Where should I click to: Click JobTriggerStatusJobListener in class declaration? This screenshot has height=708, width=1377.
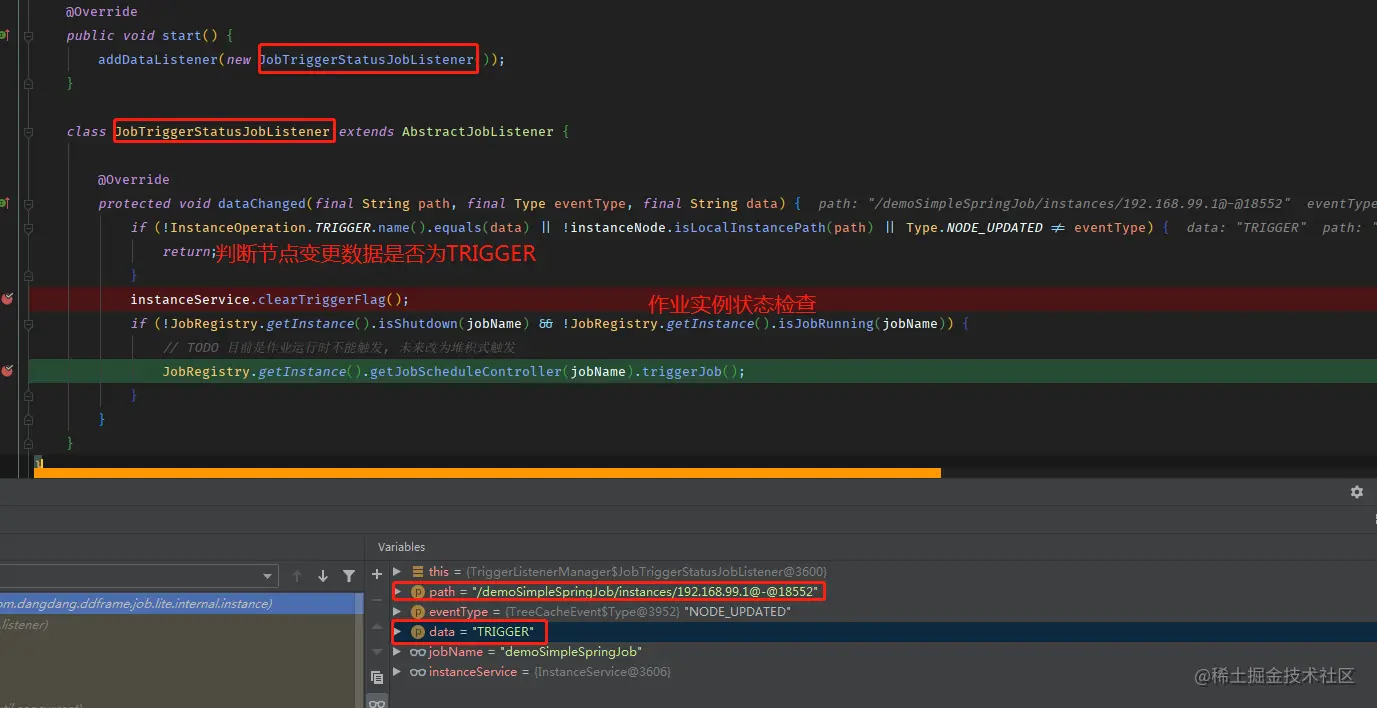click(x=222, y=131)
